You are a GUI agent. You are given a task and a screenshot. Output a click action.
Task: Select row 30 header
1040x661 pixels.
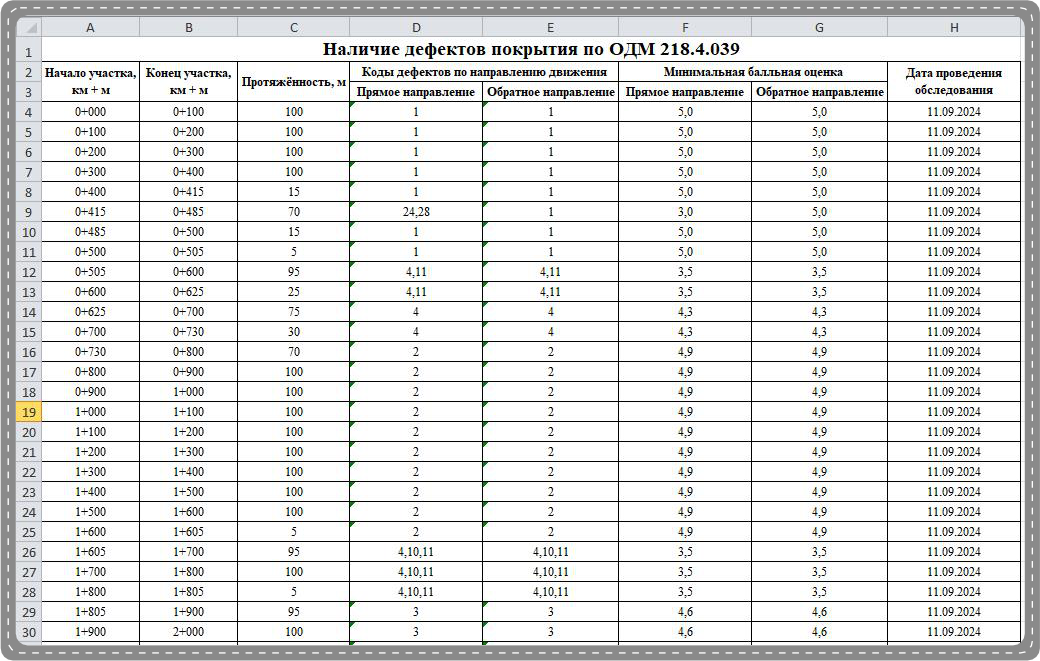click(x=29, y=632)
